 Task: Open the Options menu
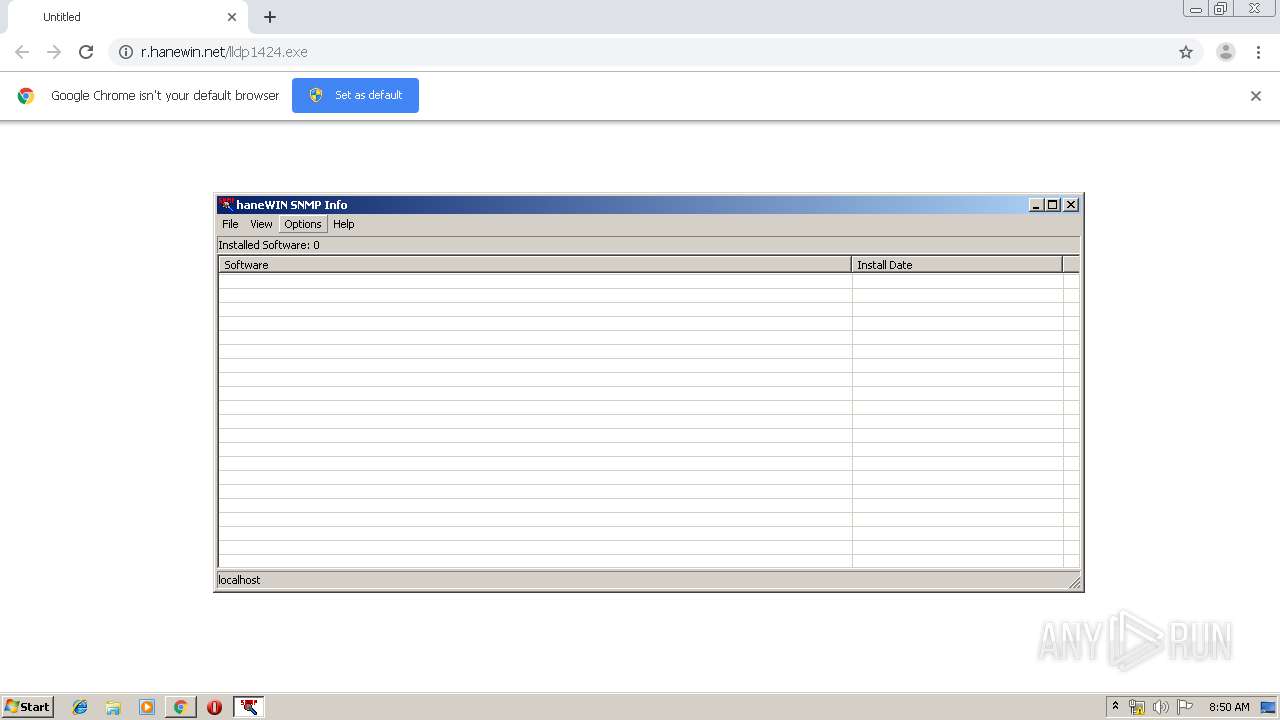tap(303, 224)
